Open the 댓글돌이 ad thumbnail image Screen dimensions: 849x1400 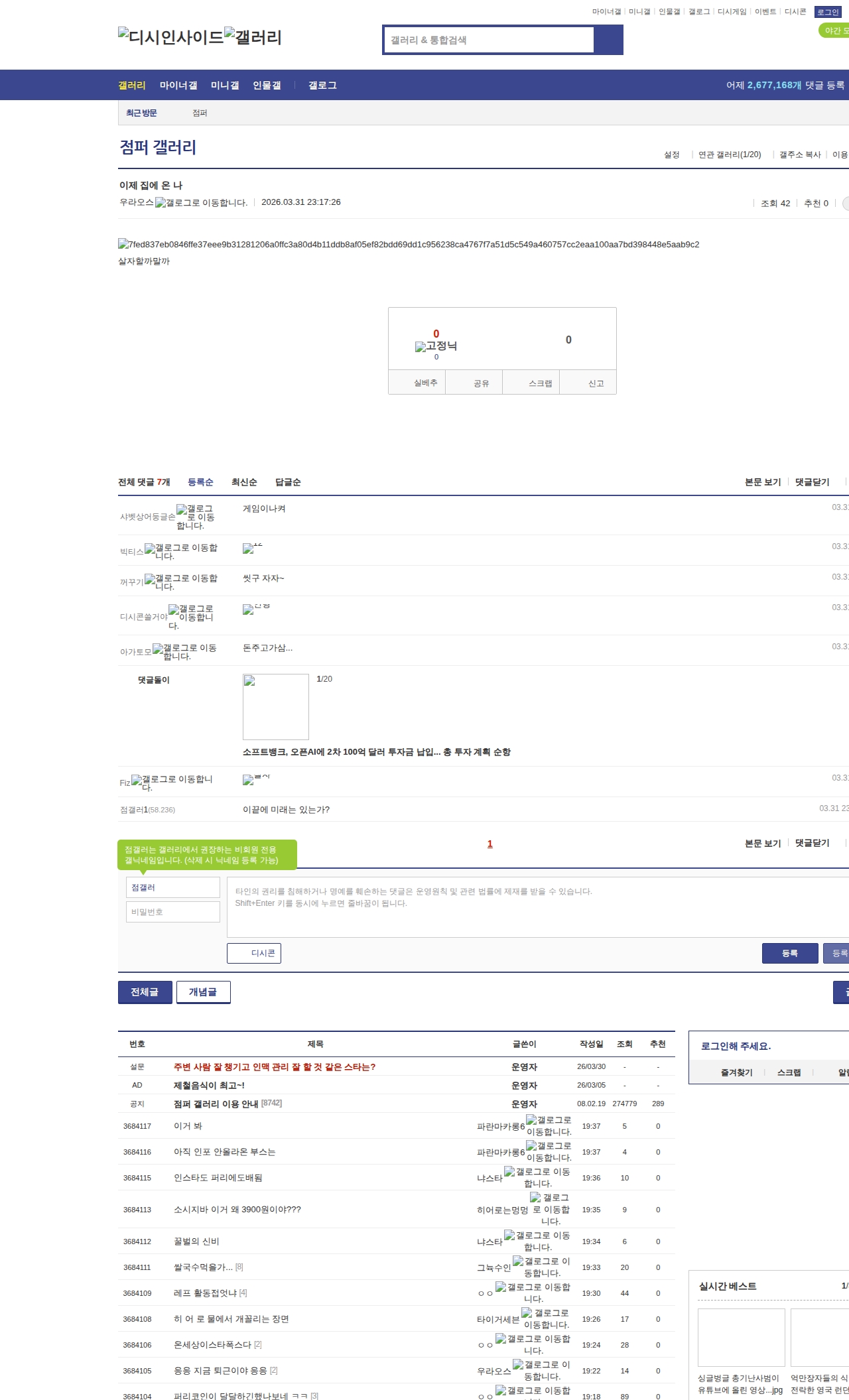point(275,706)
